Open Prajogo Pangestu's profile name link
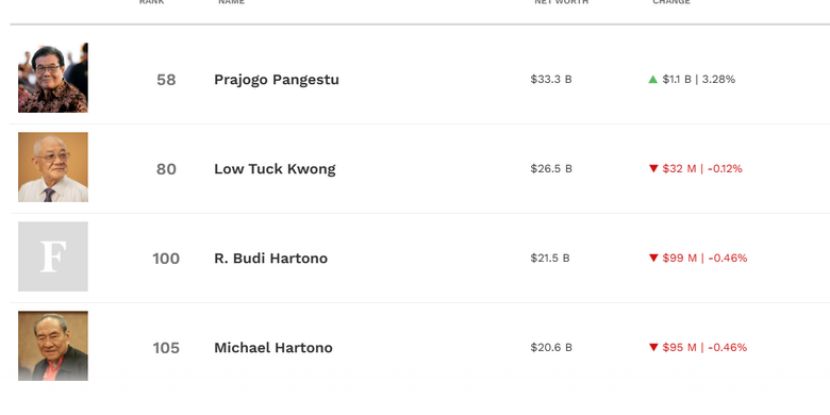The height and width of the screenshot is (415, 830). point(276,80)
